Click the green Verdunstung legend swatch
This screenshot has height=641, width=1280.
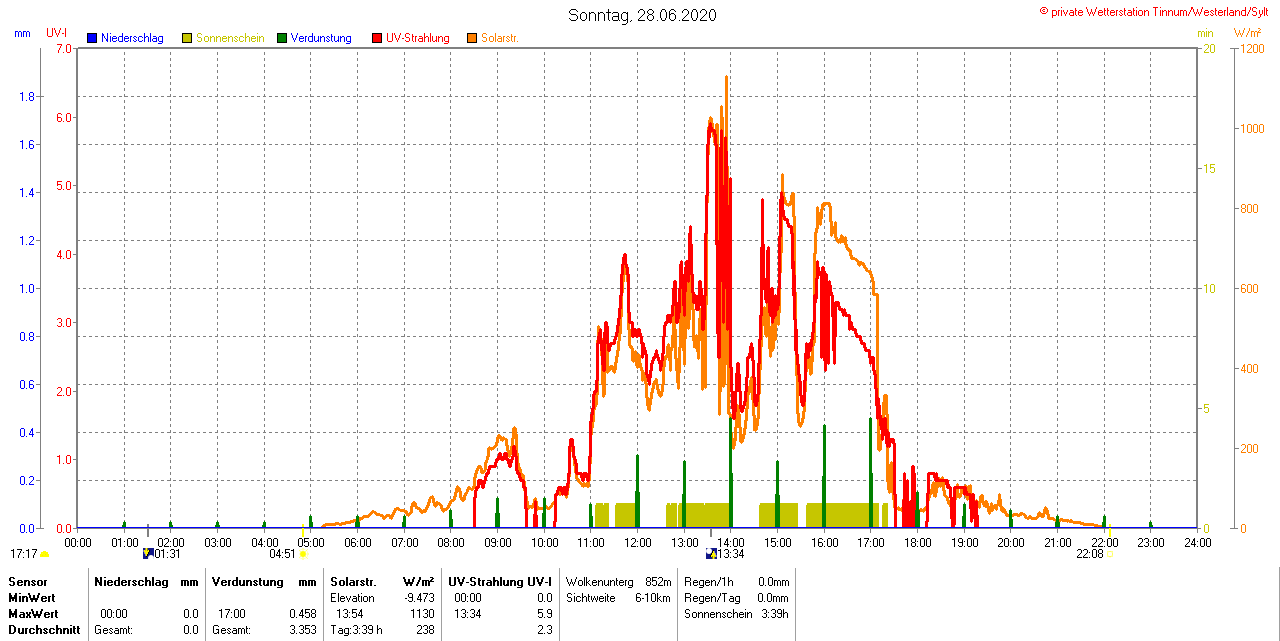click(x=282, y=38)
